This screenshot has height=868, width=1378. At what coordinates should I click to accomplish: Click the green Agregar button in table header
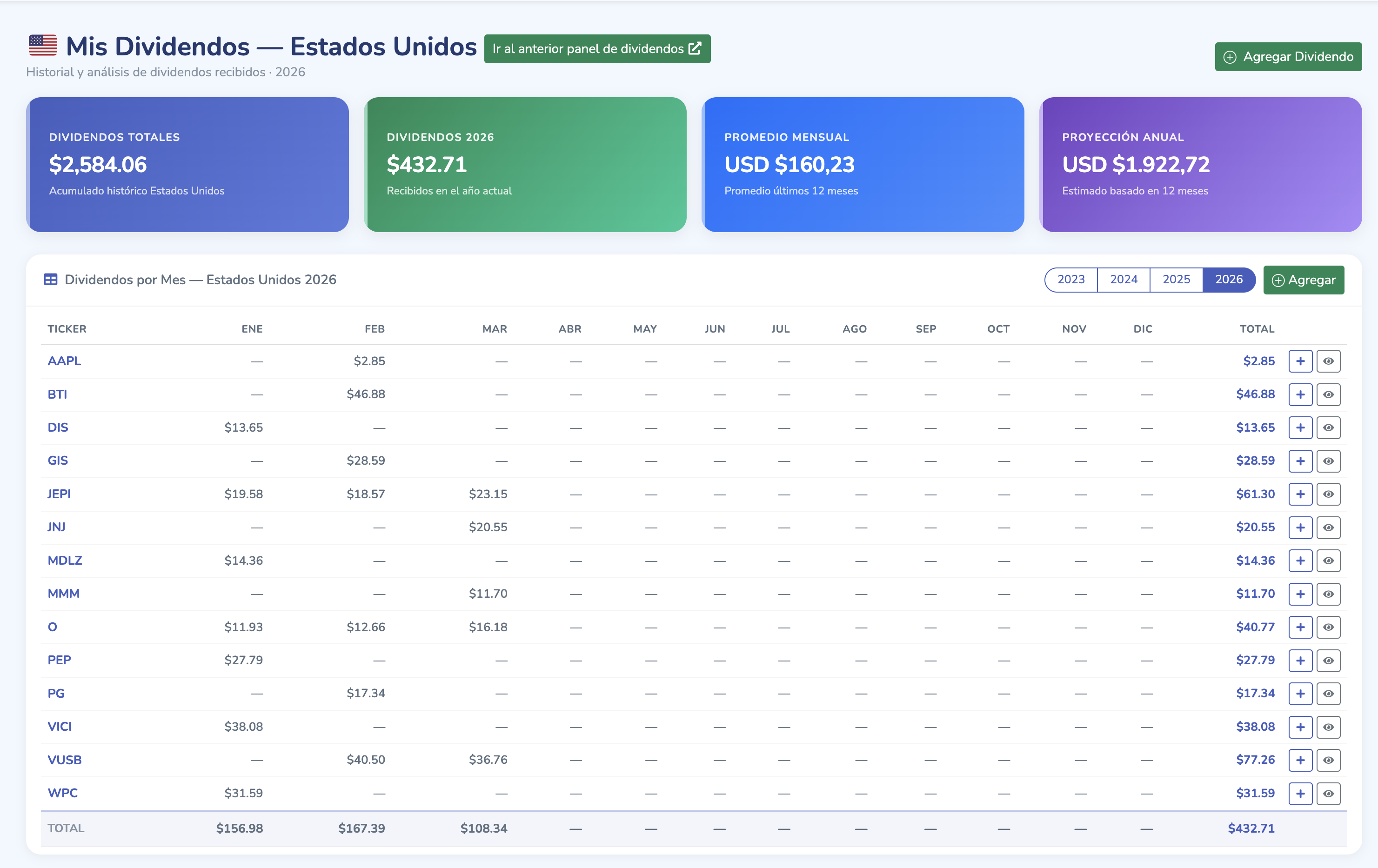pyautogui.click(x=1303, y=280)
